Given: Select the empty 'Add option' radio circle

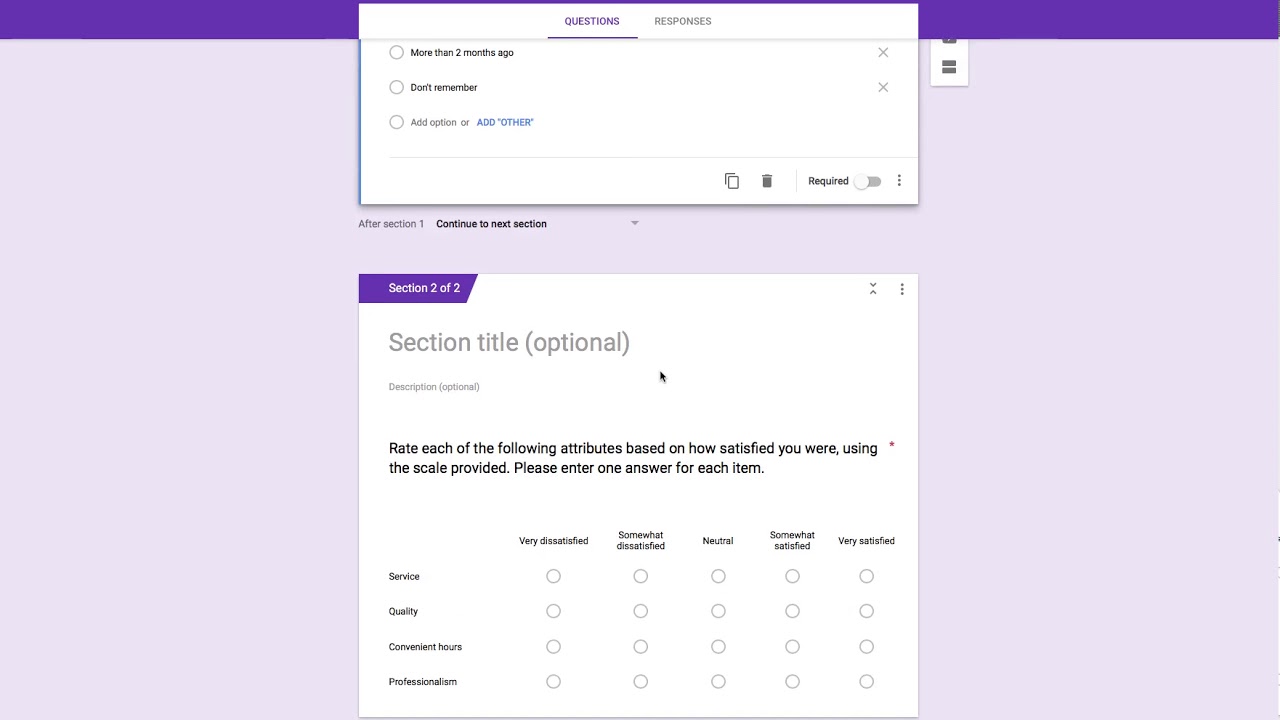Looking at the screenshot, I should (397, 122).
